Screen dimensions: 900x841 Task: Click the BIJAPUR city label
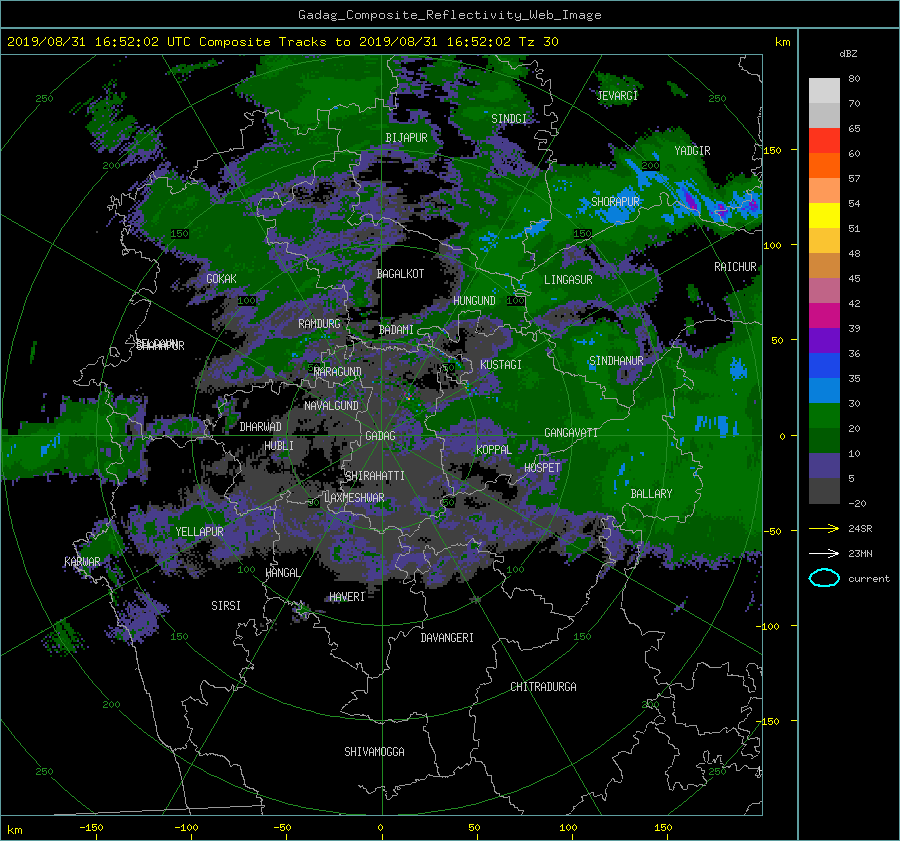pos(406,138)
